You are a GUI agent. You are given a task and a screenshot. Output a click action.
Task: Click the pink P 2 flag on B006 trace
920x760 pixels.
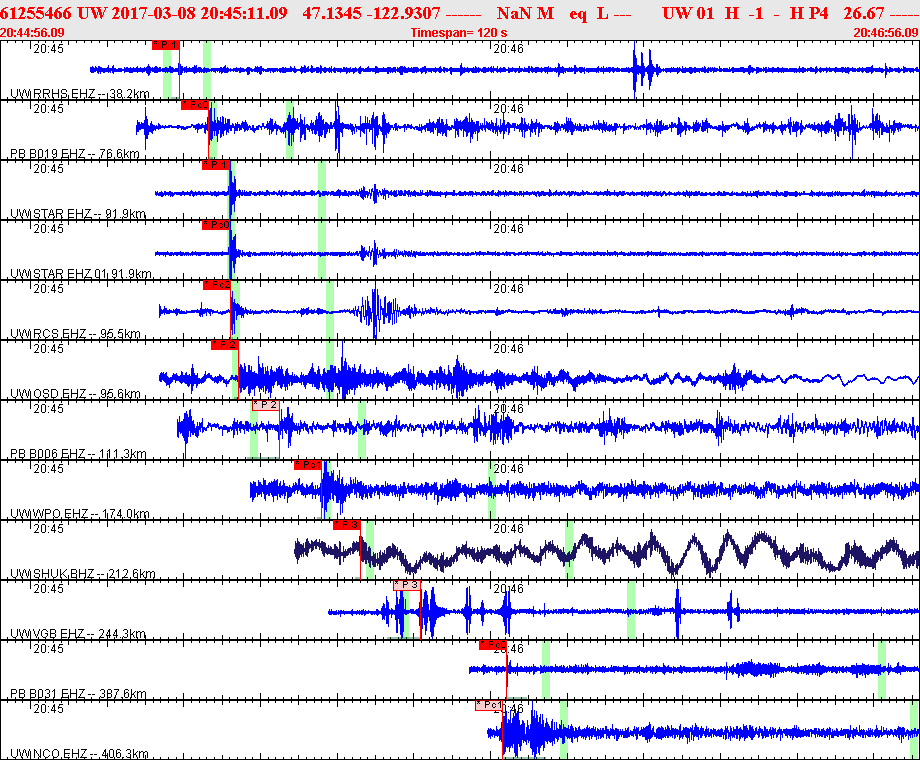(x=265, y=405)
